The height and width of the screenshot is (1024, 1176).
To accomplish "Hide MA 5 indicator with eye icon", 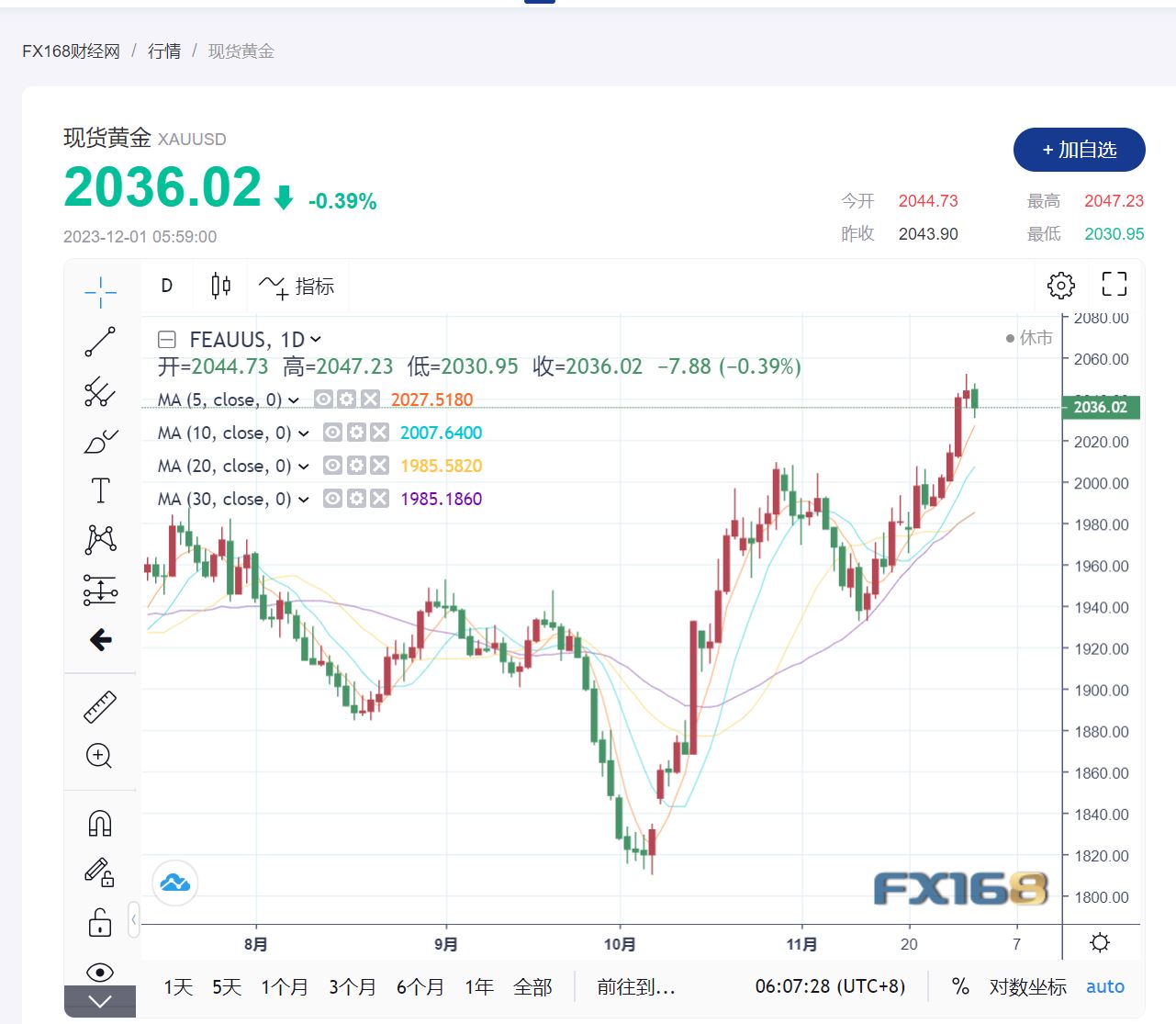I will pos(323,399).
